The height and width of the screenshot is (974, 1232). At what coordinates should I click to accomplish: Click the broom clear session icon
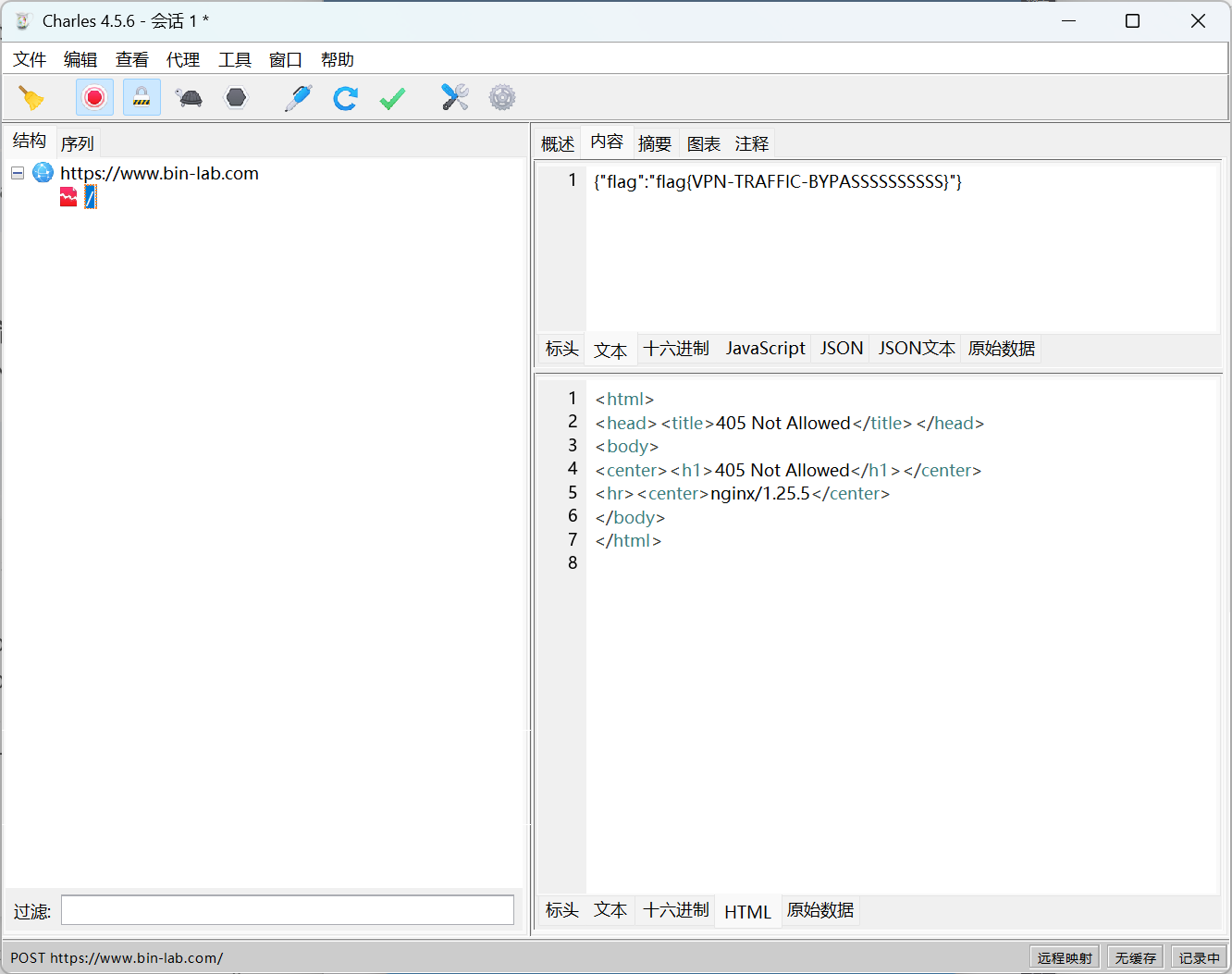[x=31, y=98]
